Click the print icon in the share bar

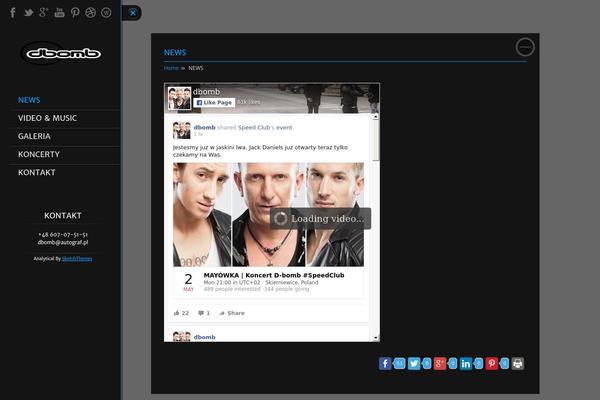(x=518, y=363)
